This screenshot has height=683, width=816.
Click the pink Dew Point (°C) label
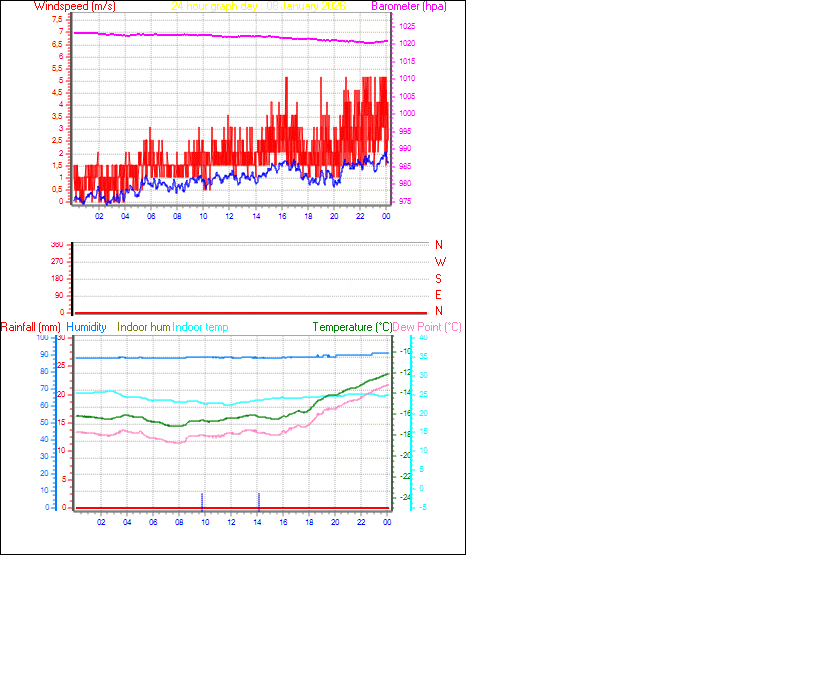428,327
